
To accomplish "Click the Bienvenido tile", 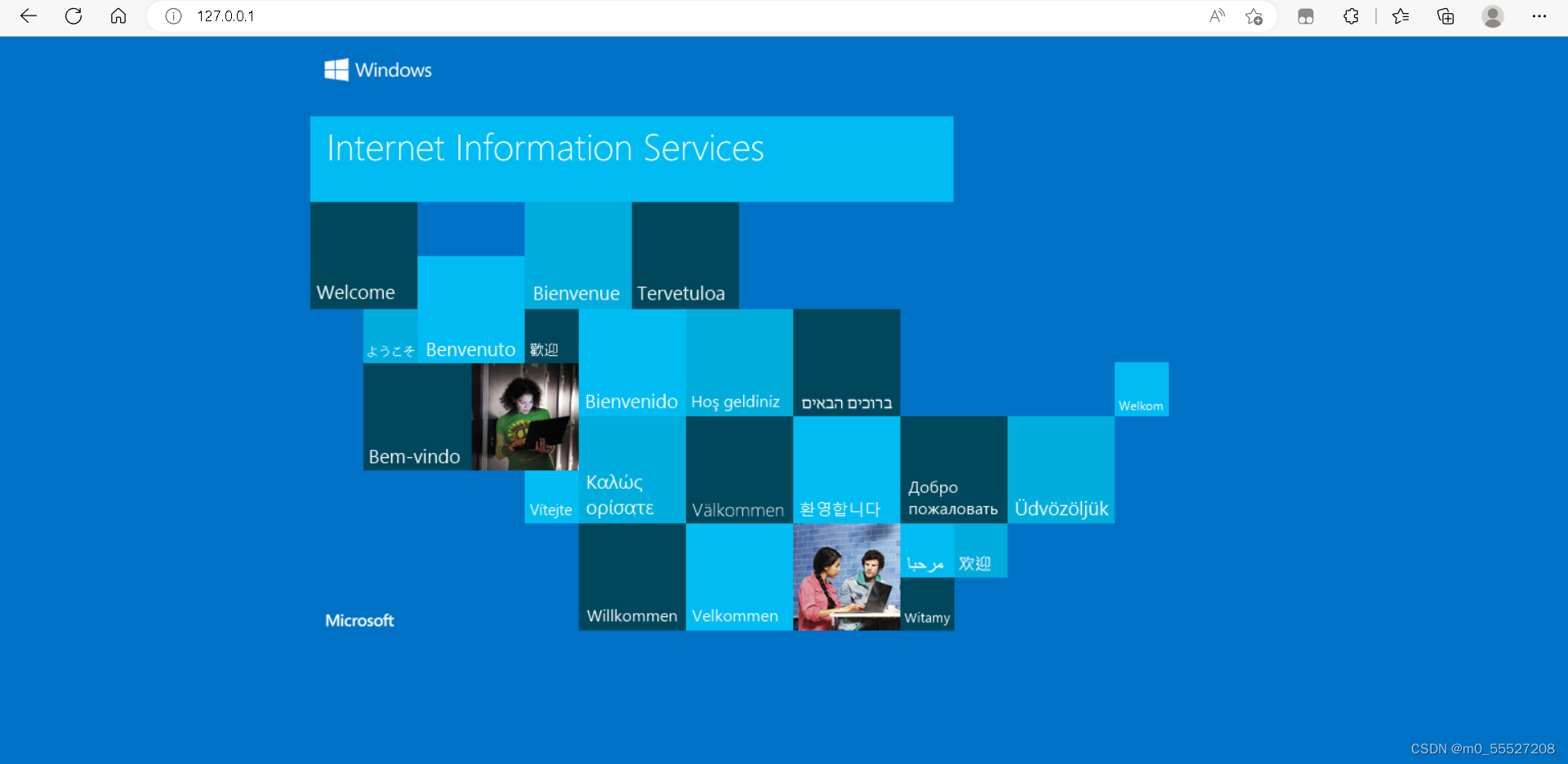I will coord(632,363).
